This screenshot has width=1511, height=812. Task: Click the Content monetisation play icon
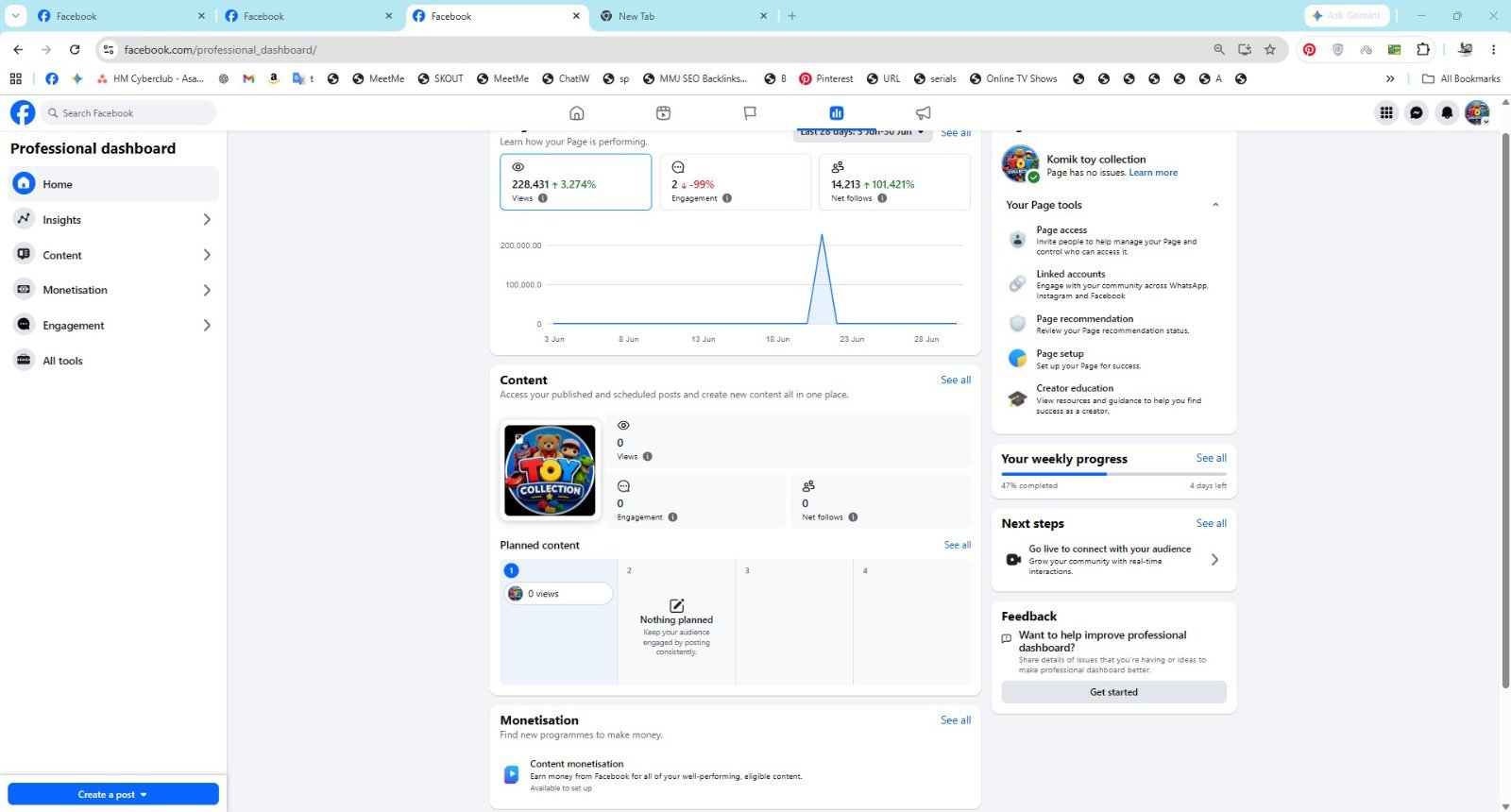pos(511,775)
